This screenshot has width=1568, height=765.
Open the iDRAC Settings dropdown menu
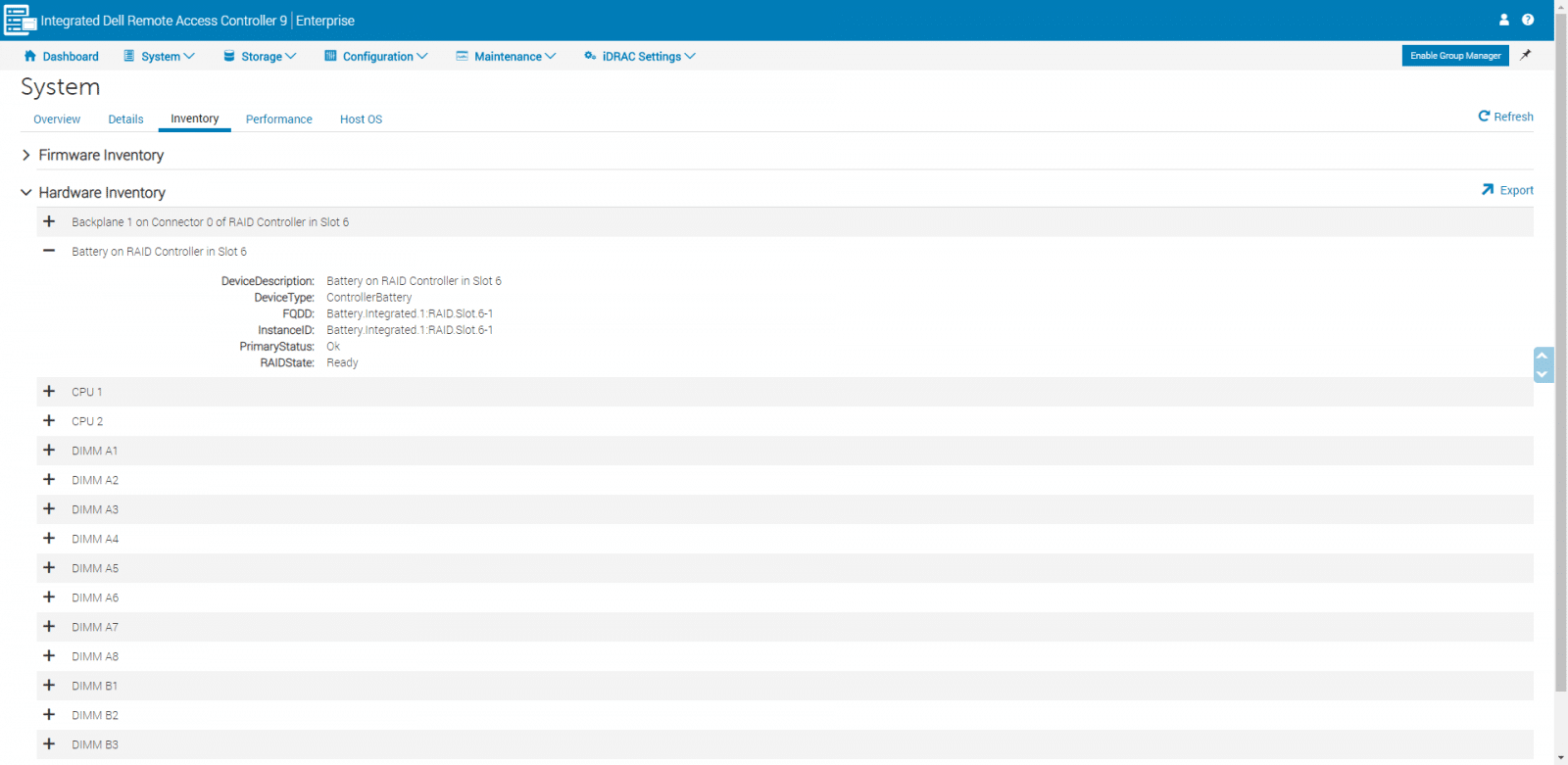pyautogui.click(x=640, y=57)
